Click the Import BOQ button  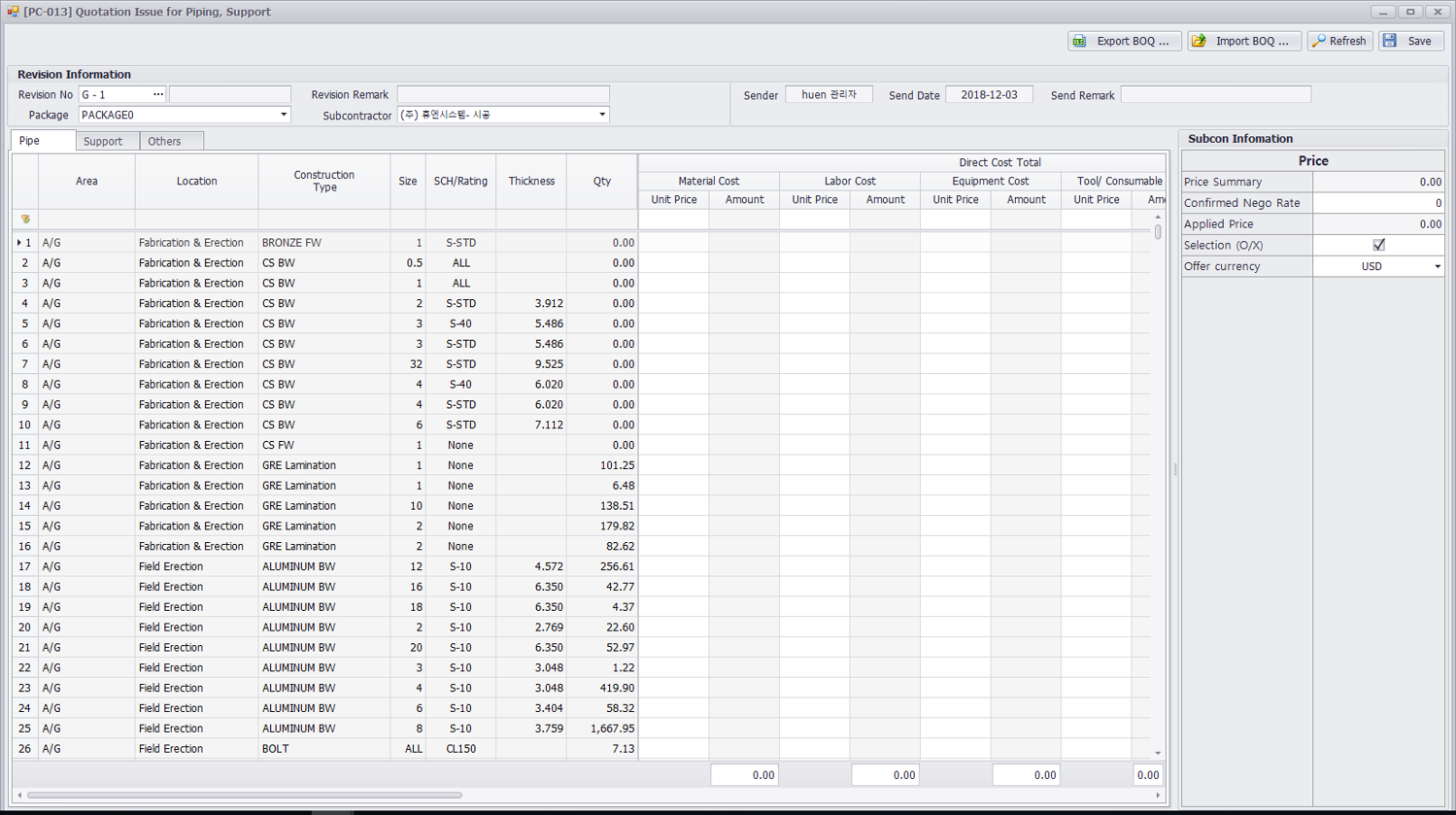1243,41
